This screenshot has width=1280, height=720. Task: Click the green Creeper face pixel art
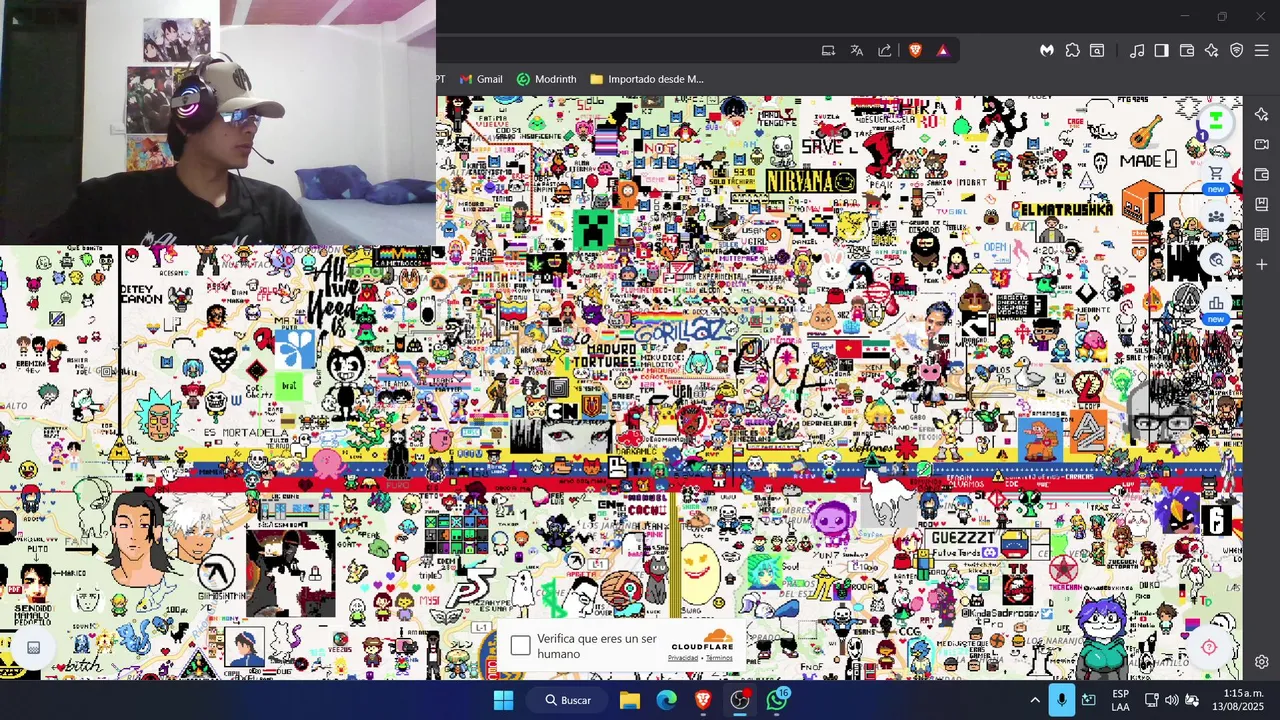[x=592, y=230]
